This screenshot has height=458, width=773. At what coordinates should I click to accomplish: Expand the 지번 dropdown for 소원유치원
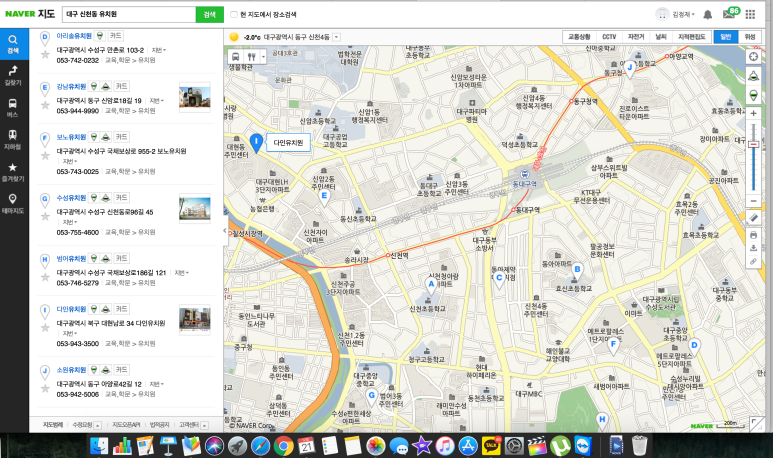157,384
